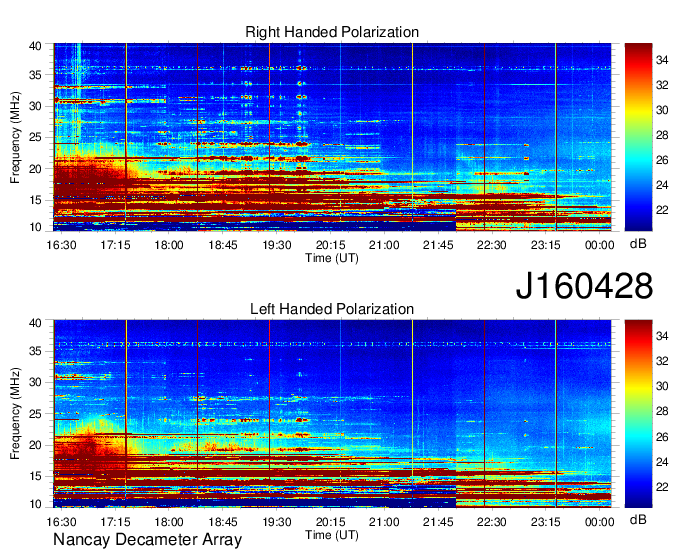680x552 pixels.
Task: Click the 20 MHz tick of Left Handed plot
Action: (x=35, y=445)
